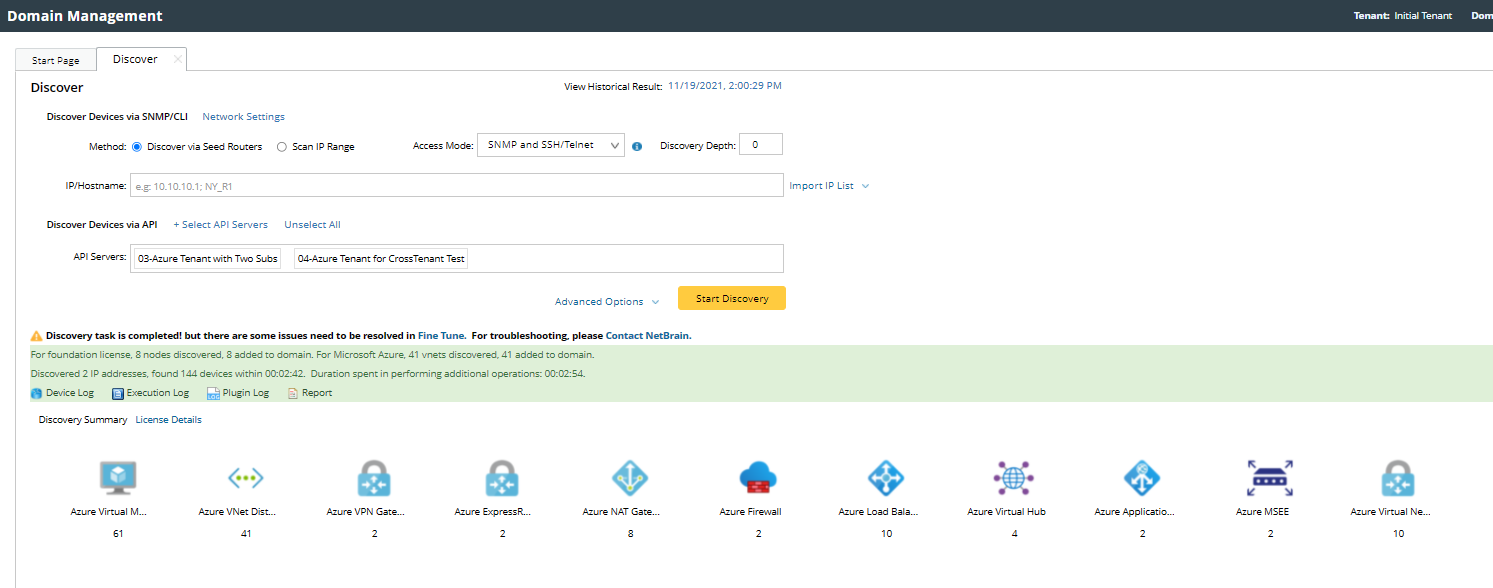1493x588 pixels.
Task: Click the Azure MSEE icon
Action: [1270, 478]
